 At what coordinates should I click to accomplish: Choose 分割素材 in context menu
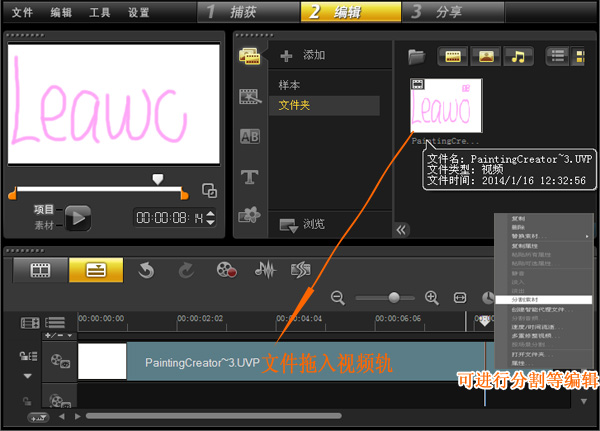click(x=543, y=299)
